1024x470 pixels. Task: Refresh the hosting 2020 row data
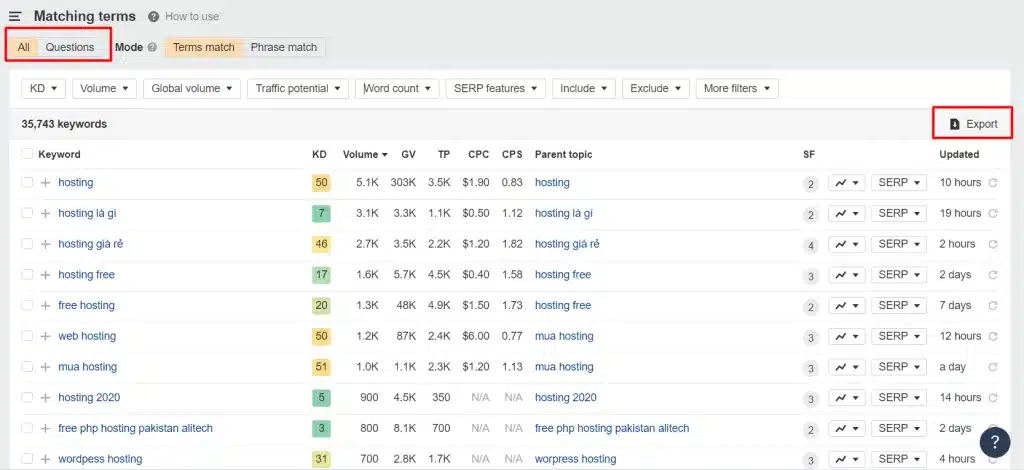pos(993,398)
